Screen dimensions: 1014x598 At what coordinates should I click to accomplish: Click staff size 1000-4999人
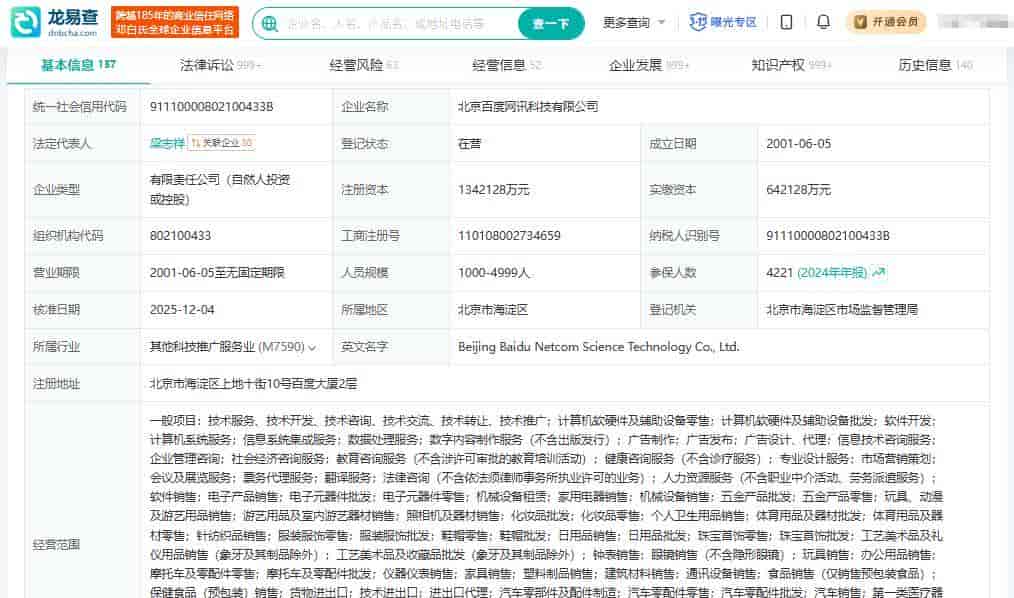point(493,273)
